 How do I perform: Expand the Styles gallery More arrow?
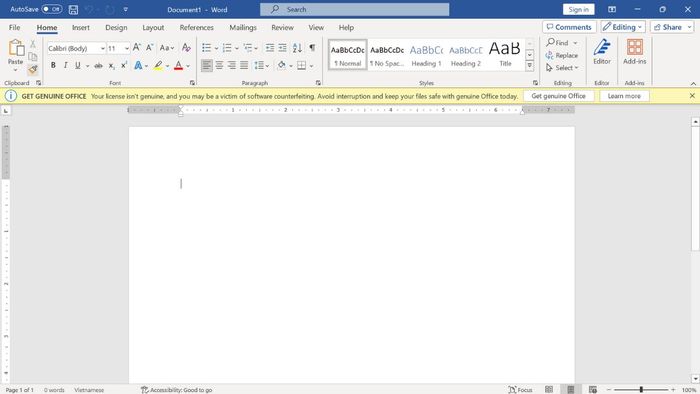point(529,66)
